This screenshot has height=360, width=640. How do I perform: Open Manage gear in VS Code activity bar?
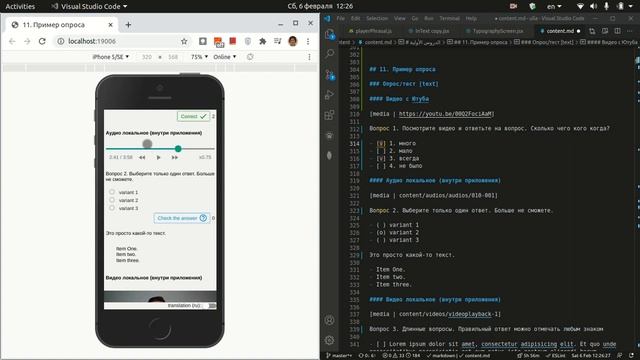click(x=330, y=340)
